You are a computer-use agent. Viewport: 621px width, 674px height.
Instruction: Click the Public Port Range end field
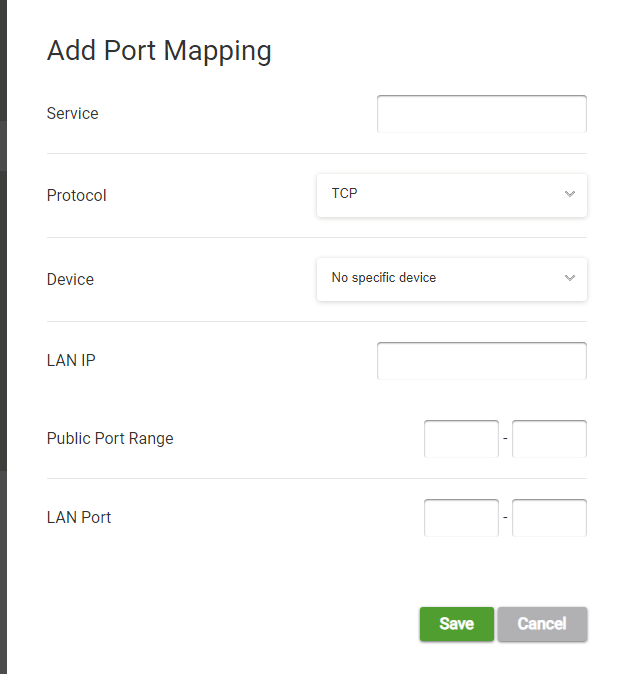[x=549, y=439]
